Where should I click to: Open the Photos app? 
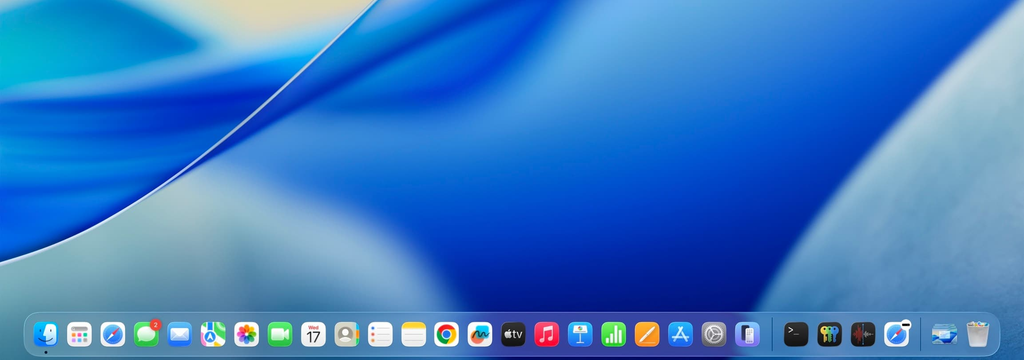(x=246, y=335)
